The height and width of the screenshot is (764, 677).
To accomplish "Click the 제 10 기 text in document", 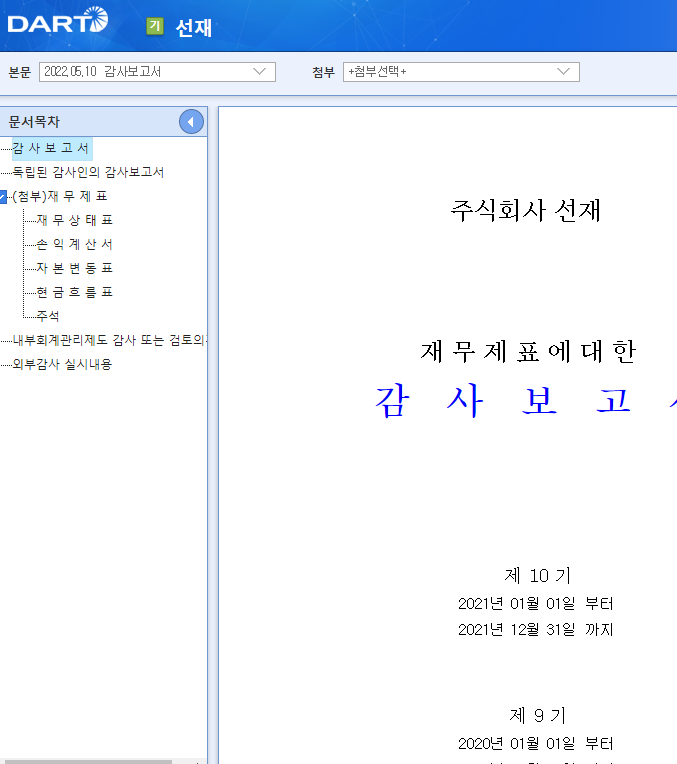I will (537, 575).
